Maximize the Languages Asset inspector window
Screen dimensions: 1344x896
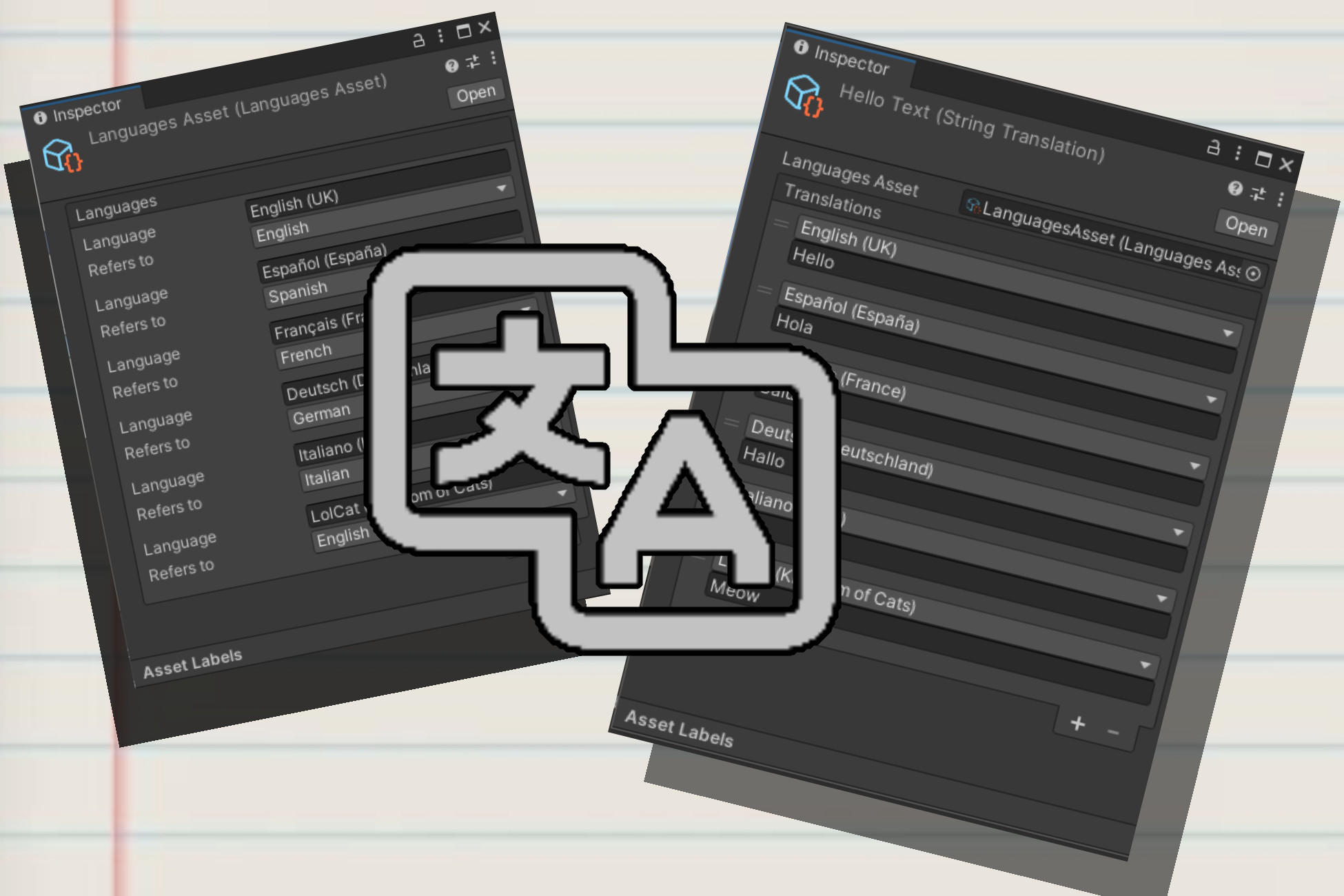tap(463, 31)
